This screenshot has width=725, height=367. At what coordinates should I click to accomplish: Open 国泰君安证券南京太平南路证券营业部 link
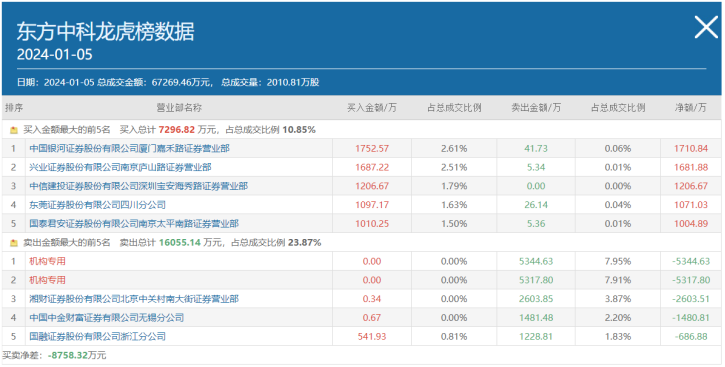coord(134,224)
